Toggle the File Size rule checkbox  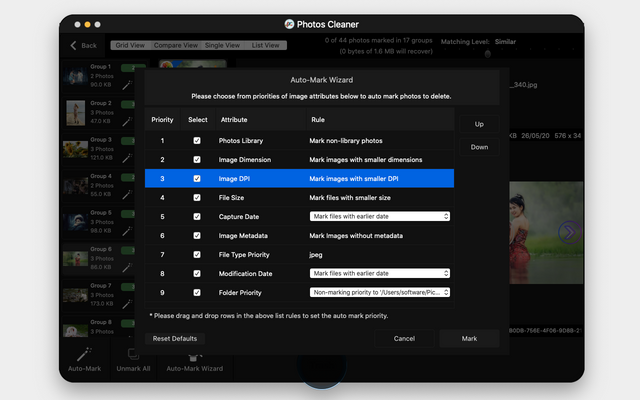click(197, 198)
